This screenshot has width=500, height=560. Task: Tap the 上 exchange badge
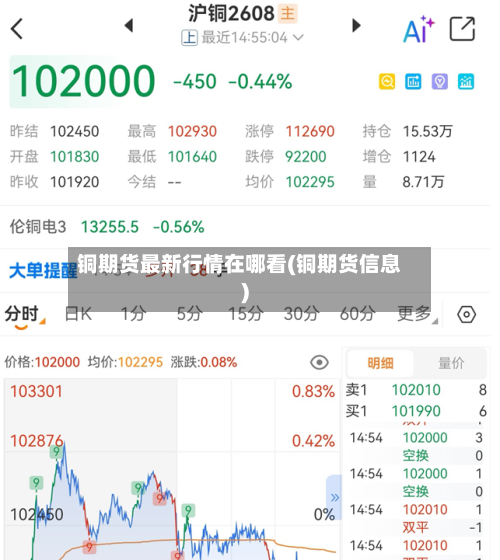tap(189, 38)
